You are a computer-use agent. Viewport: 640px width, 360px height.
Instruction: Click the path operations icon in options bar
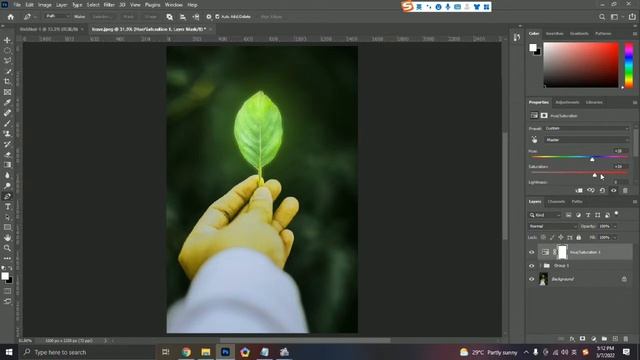169,17
